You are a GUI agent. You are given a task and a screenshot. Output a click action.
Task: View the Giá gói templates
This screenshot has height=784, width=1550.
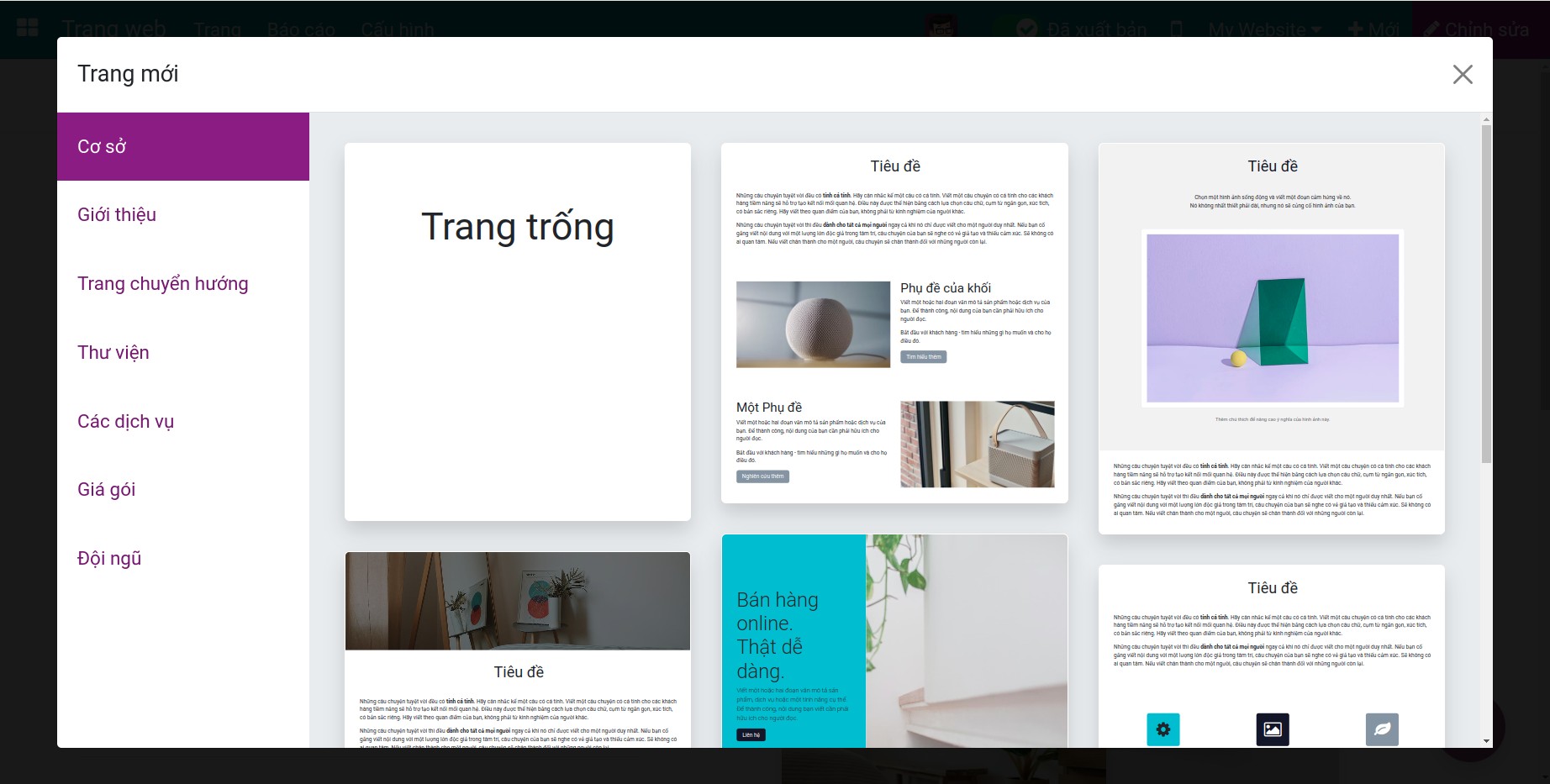tap(183, 490)
